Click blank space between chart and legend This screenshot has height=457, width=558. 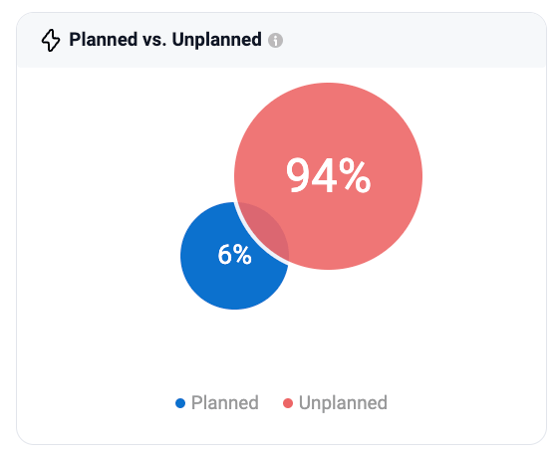click(281, 351)
